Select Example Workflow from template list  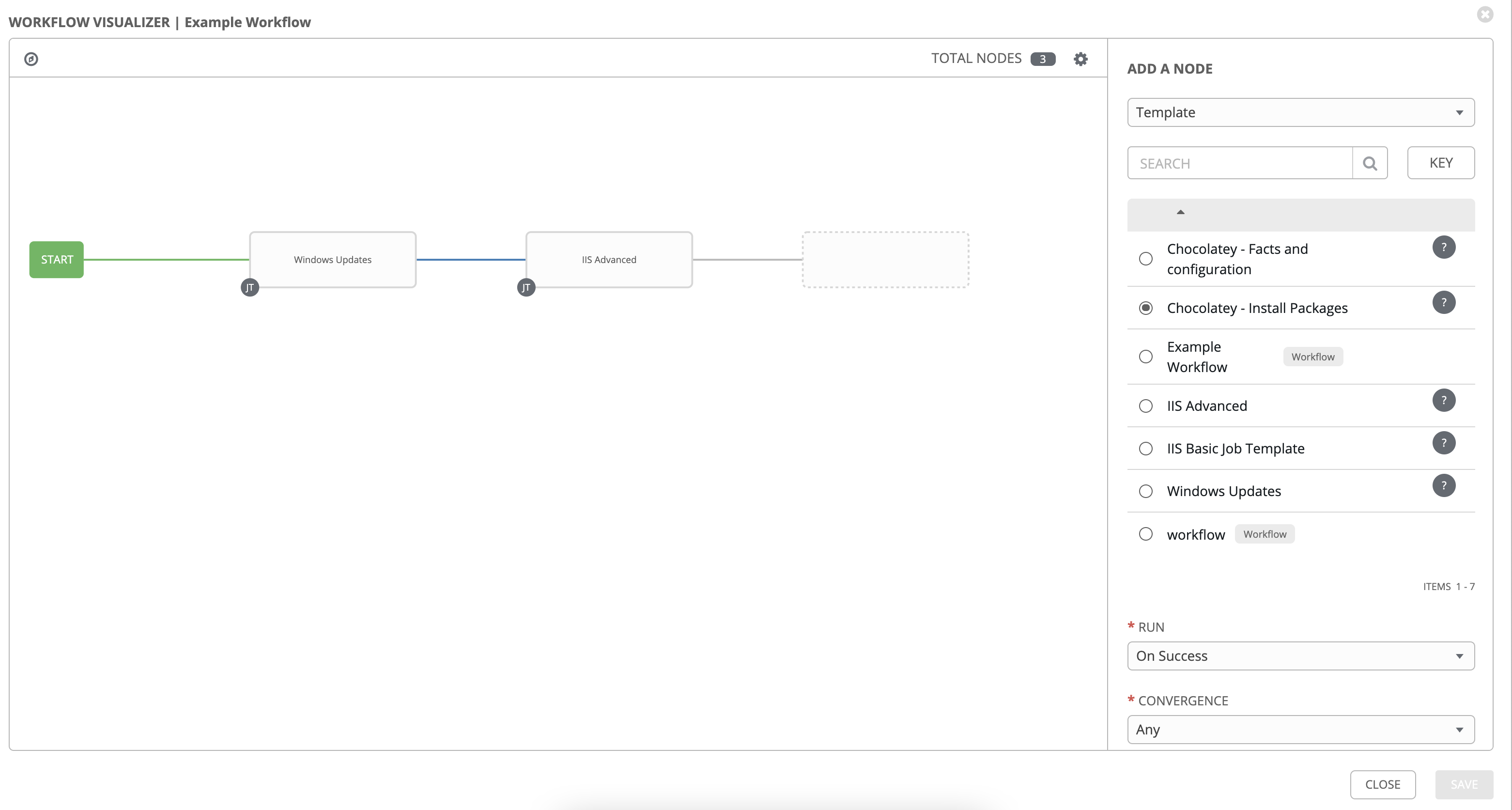[1145, 356]
